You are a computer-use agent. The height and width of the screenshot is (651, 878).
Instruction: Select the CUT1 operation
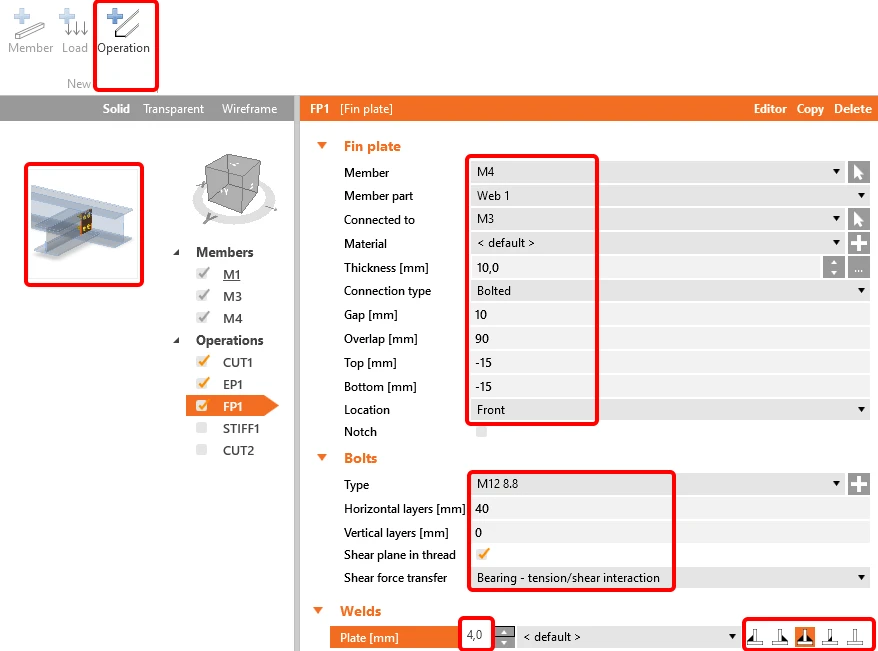pyautogui.click(x=237, y=362)
